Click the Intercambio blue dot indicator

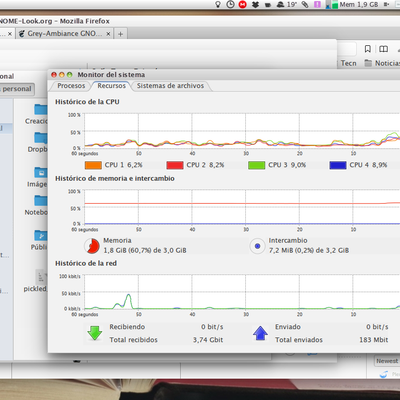pyautogui.click(x=257, y=246)
